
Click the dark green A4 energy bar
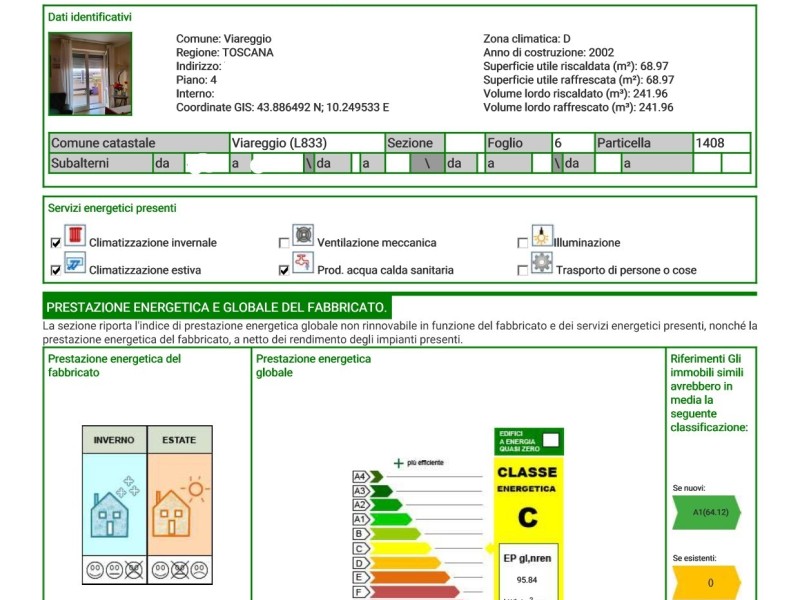[377, 477]
